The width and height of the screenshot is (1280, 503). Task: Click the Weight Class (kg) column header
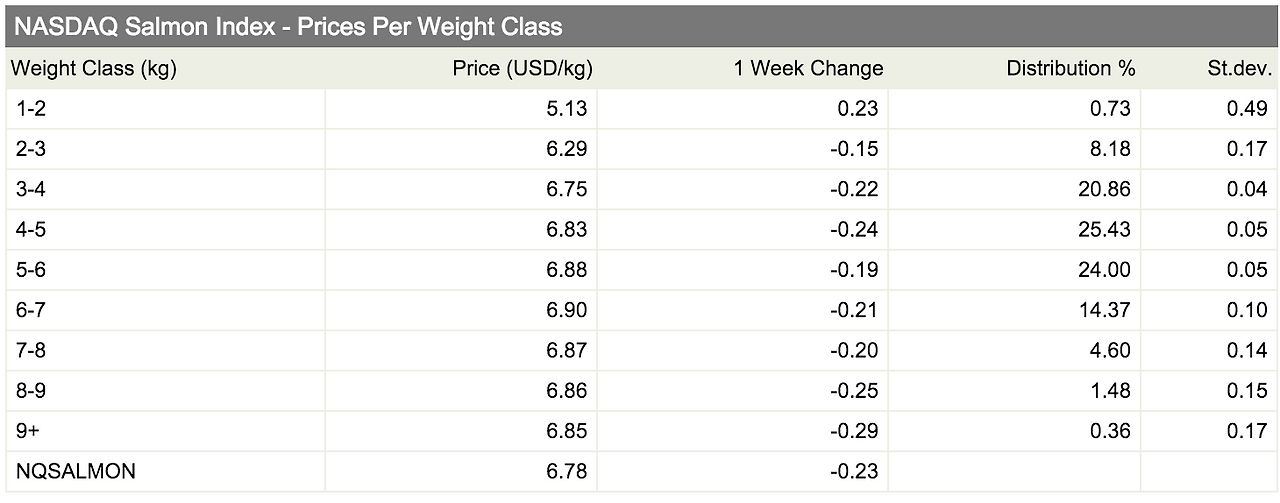tap(93, 69)
